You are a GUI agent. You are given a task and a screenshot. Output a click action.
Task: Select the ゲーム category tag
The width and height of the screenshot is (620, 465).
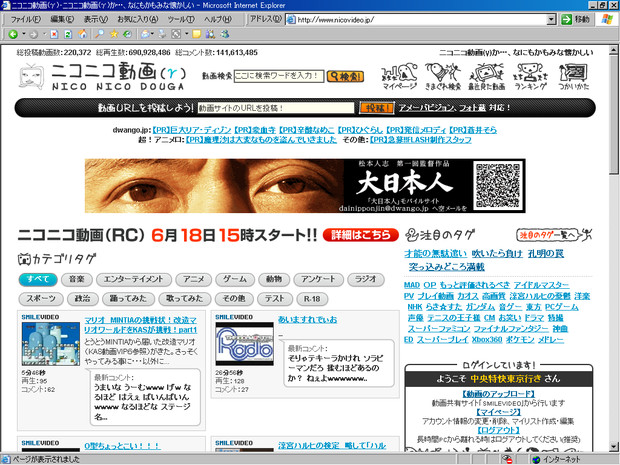coord(235,280)
